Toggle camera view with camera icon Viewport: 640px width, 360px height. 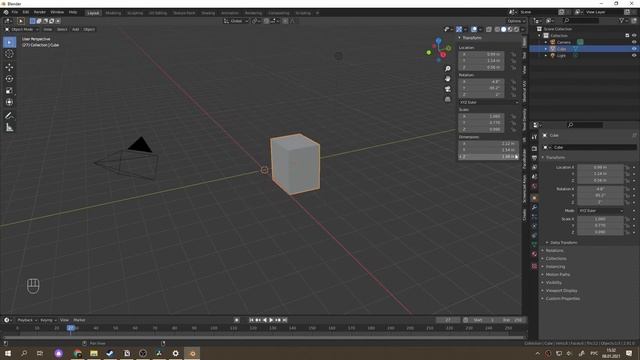(x=448, y=89)
